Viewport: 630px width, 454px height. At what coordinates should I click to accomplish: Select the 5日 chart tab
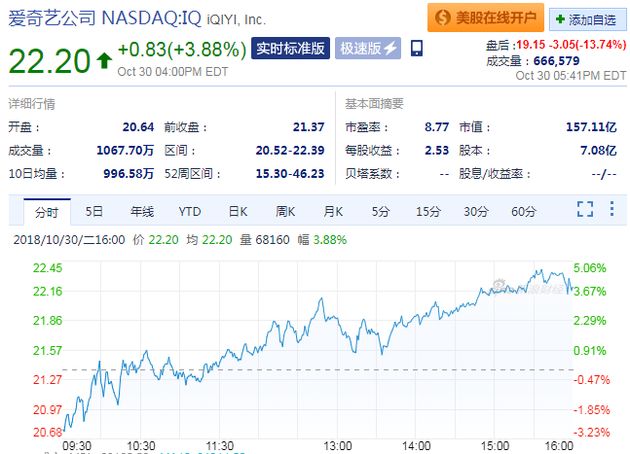click(x=94, y=211)
